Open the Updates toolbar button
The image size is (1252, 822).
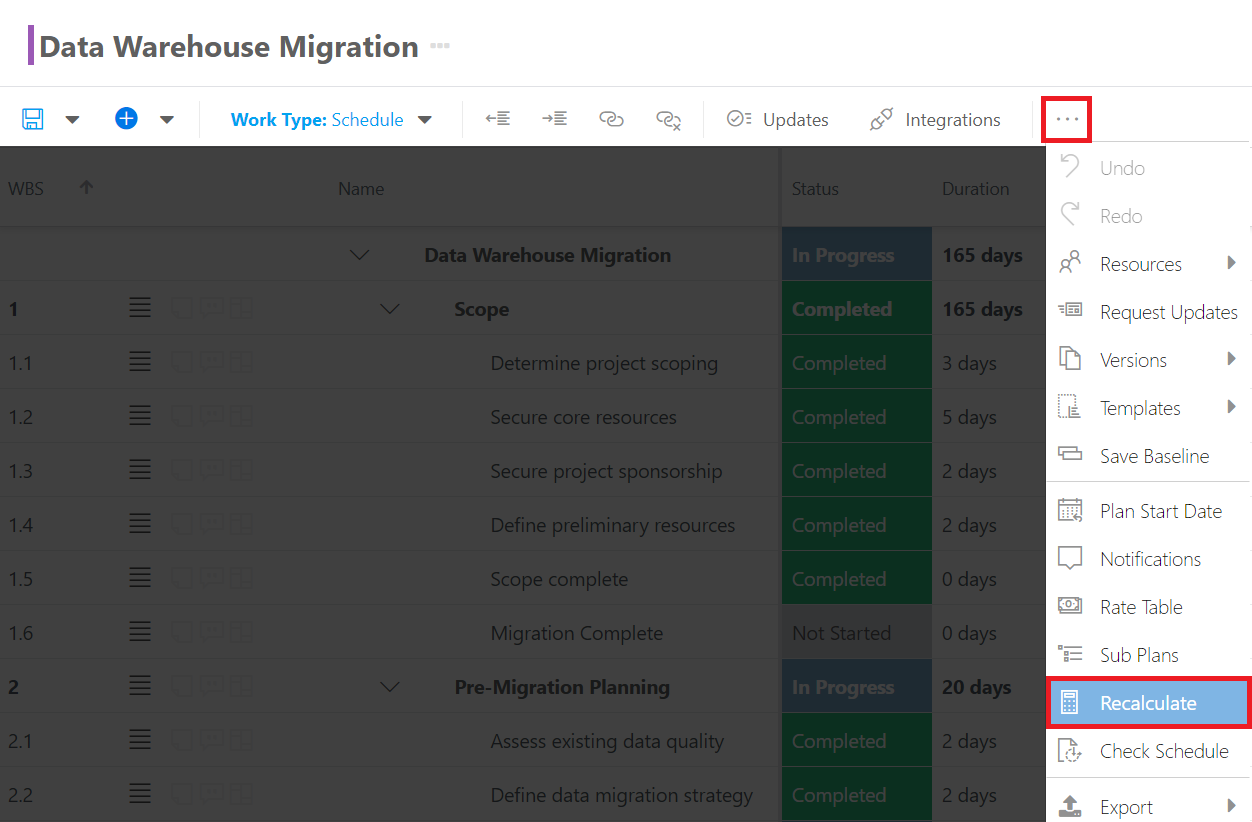[x=777, y=120]
